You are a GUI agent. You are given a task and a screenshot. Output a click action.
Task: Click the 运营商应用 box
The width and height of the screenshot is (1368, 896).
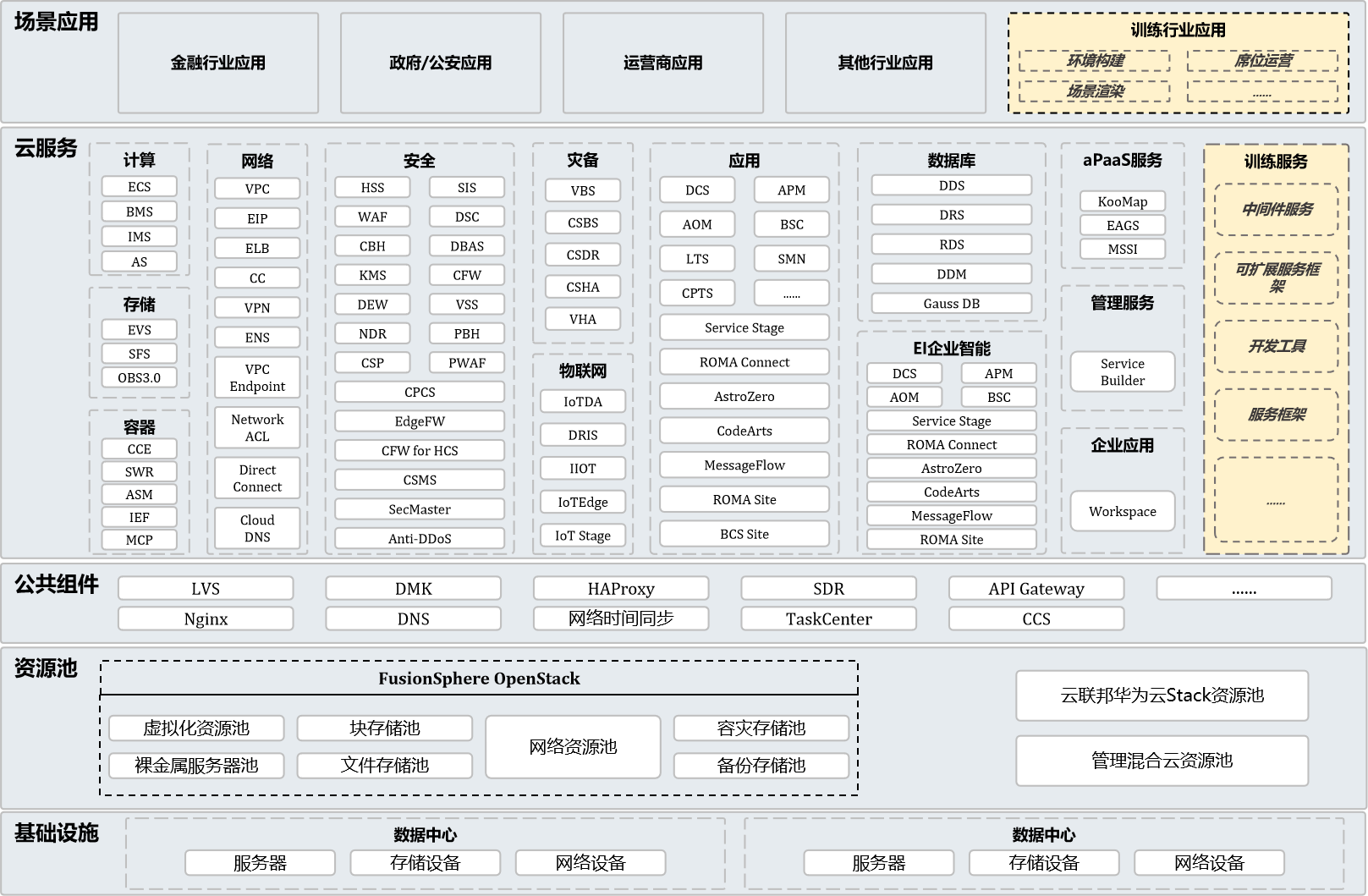coord(663,63)
